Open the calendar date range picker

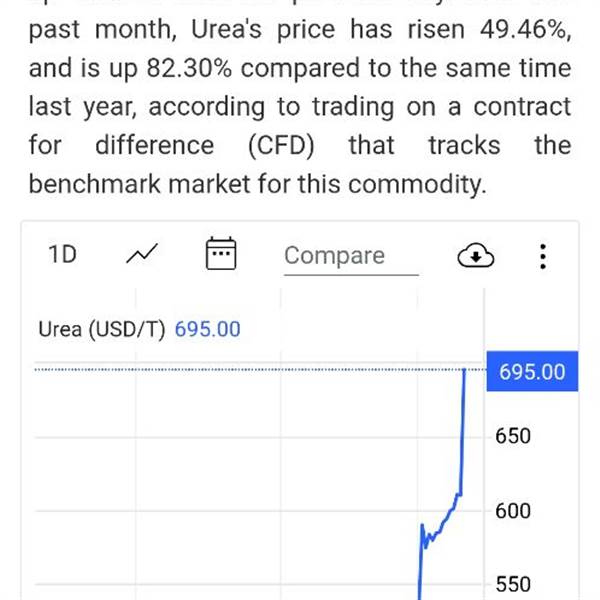[x=220, y=254]
